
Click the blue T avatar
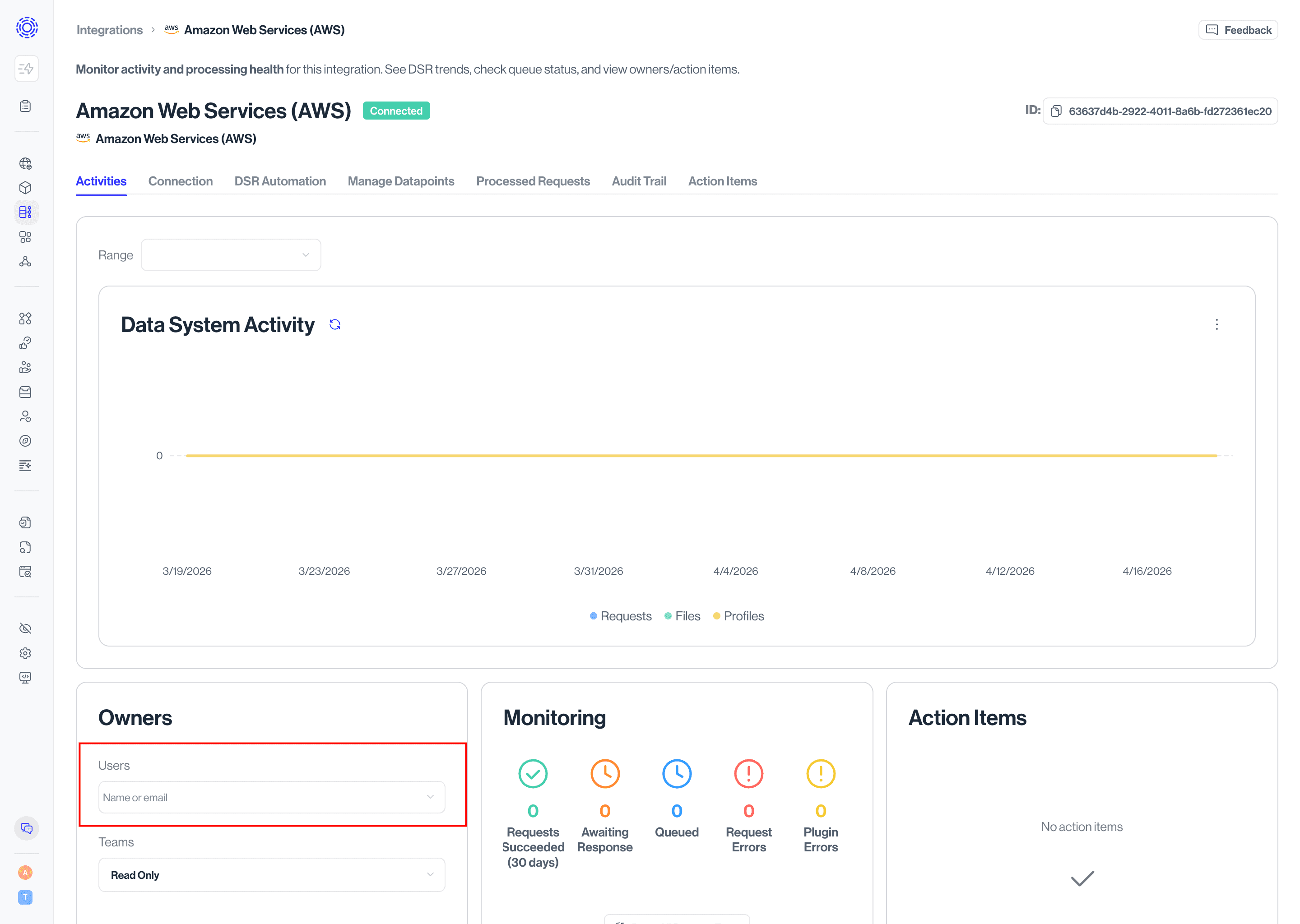[25, 897]
